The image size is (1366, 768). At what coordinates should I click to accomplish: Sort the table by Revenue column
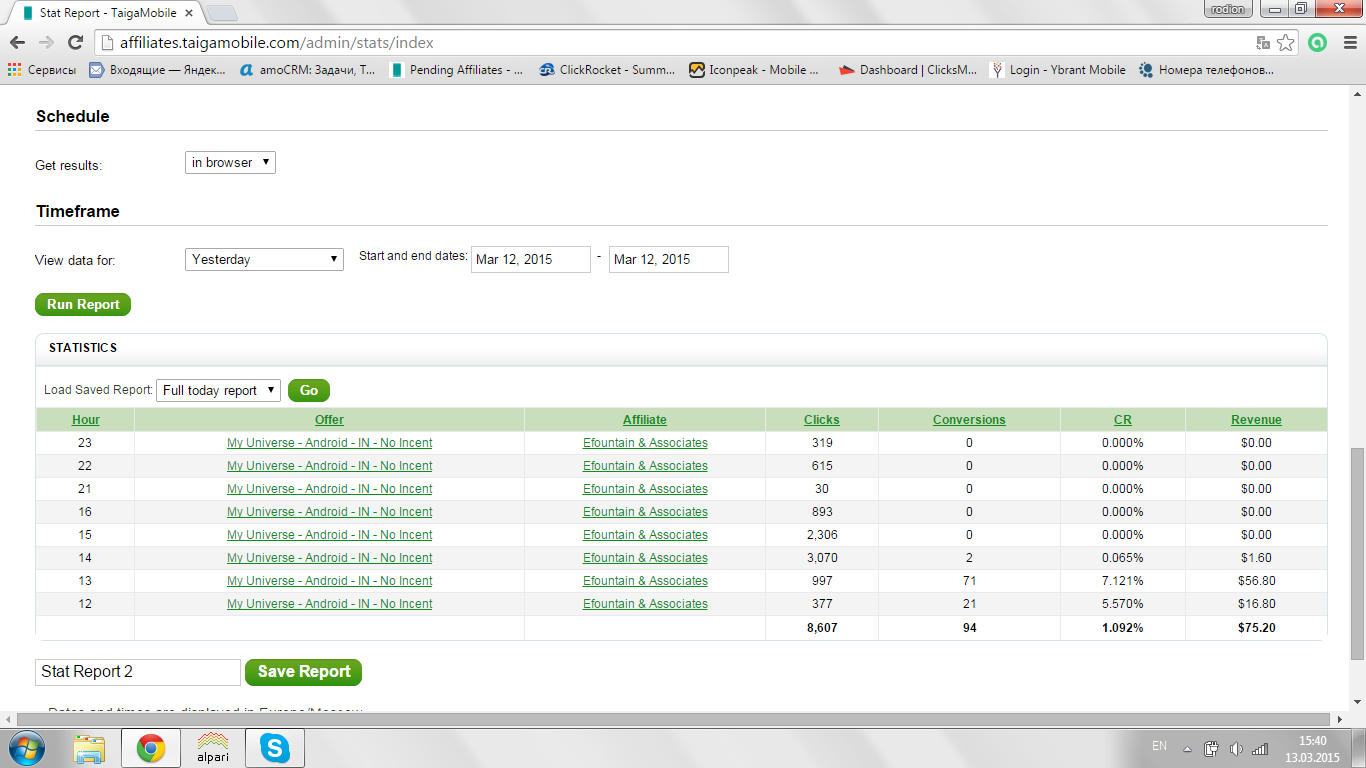pos(1256,420)
